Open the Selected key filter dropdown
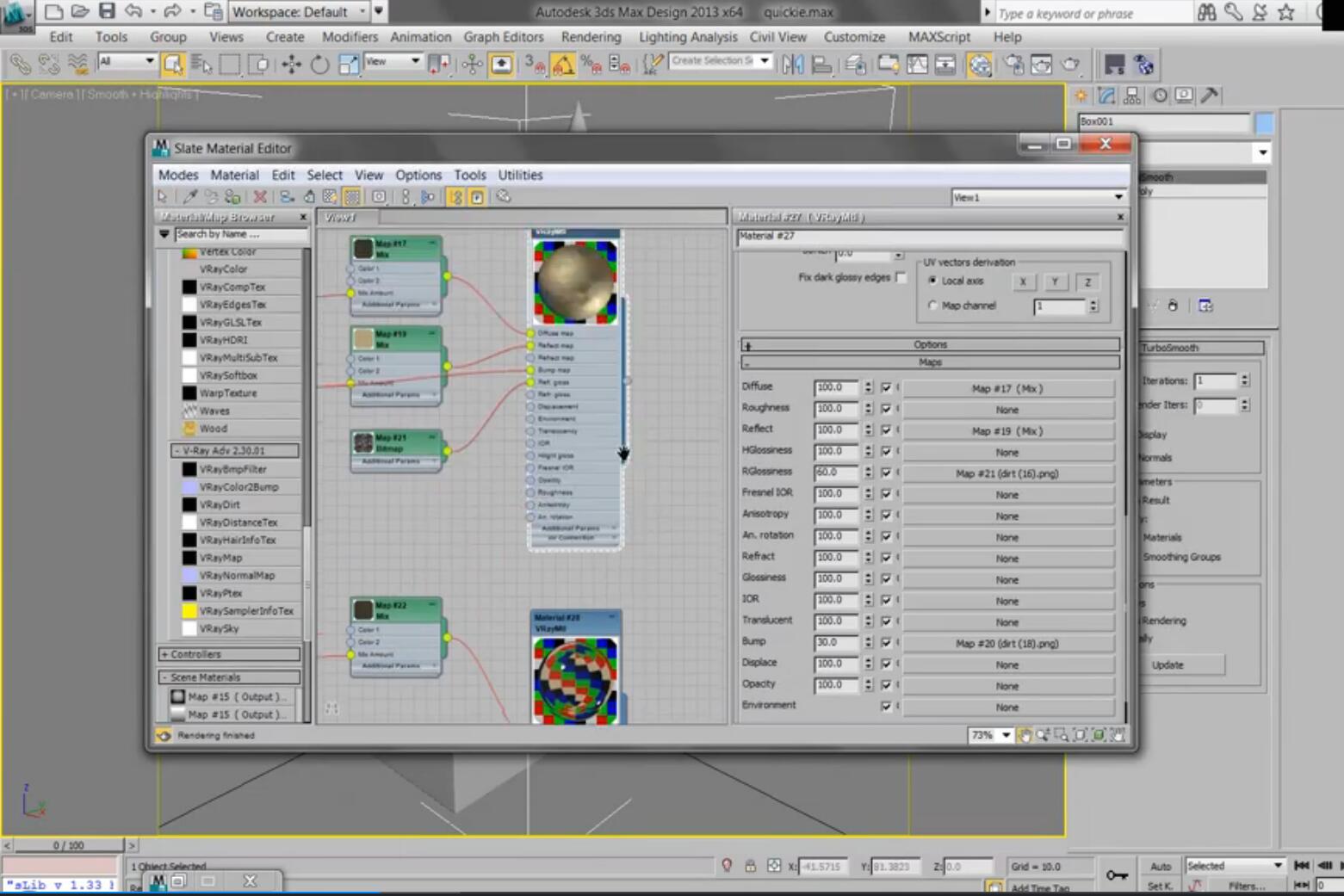The width and height of the screenshot is (1344, 896). pos(1235,866)
